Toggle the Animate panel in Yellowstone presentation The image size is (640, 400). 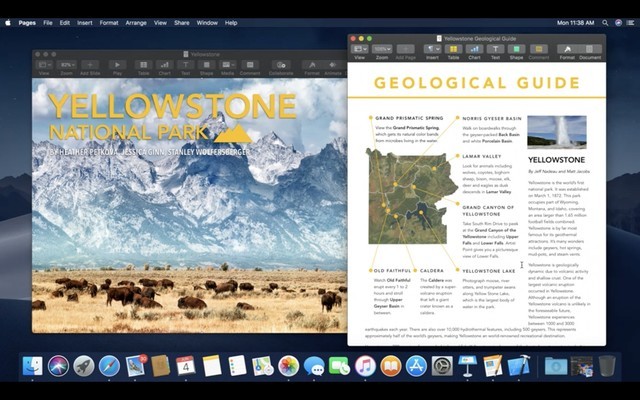point(334,65)
